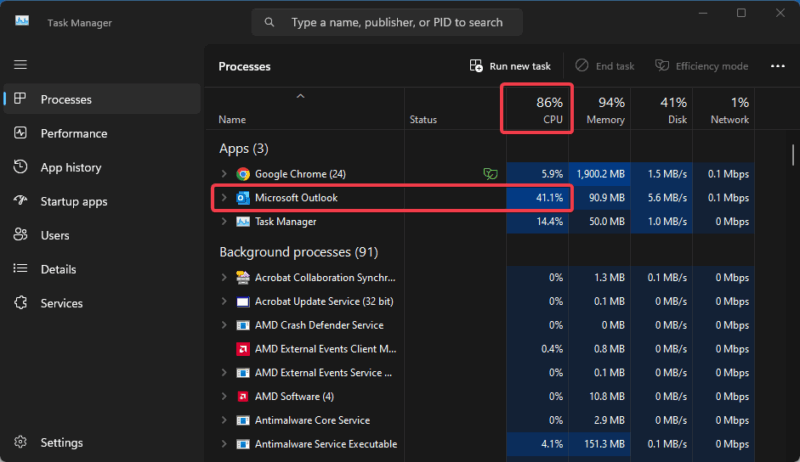
Task: Expand Antimalware Core Service entry
Action: [224, 420]
